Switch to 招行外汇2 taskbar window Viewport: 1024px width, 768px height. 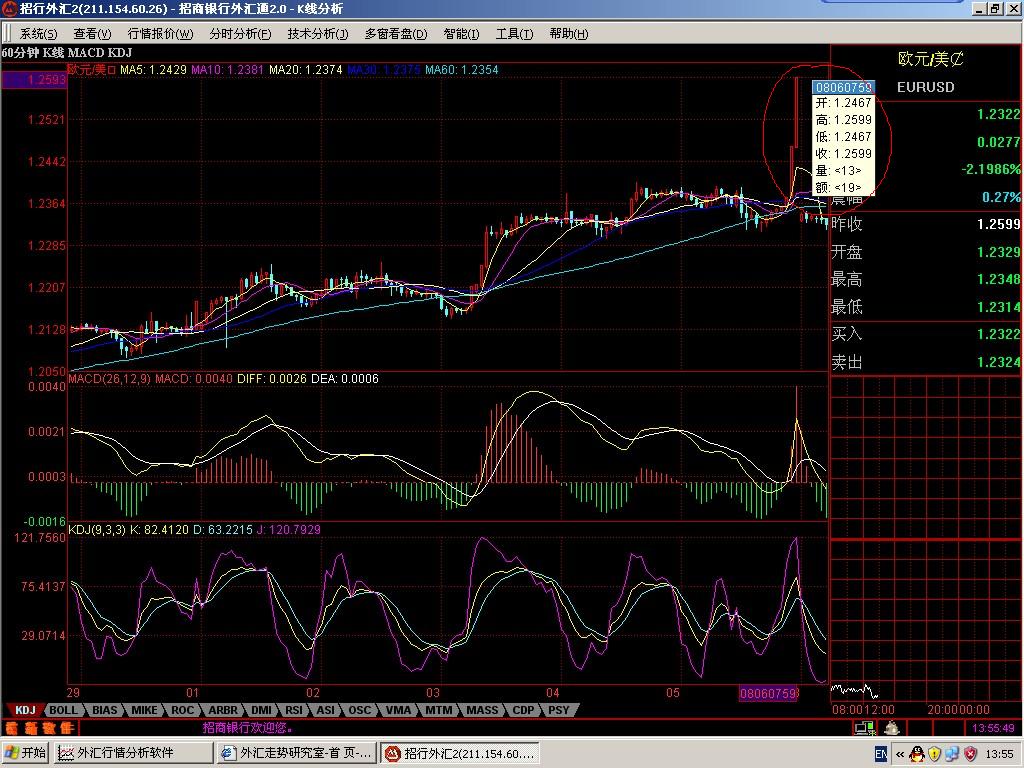point(460,753)
